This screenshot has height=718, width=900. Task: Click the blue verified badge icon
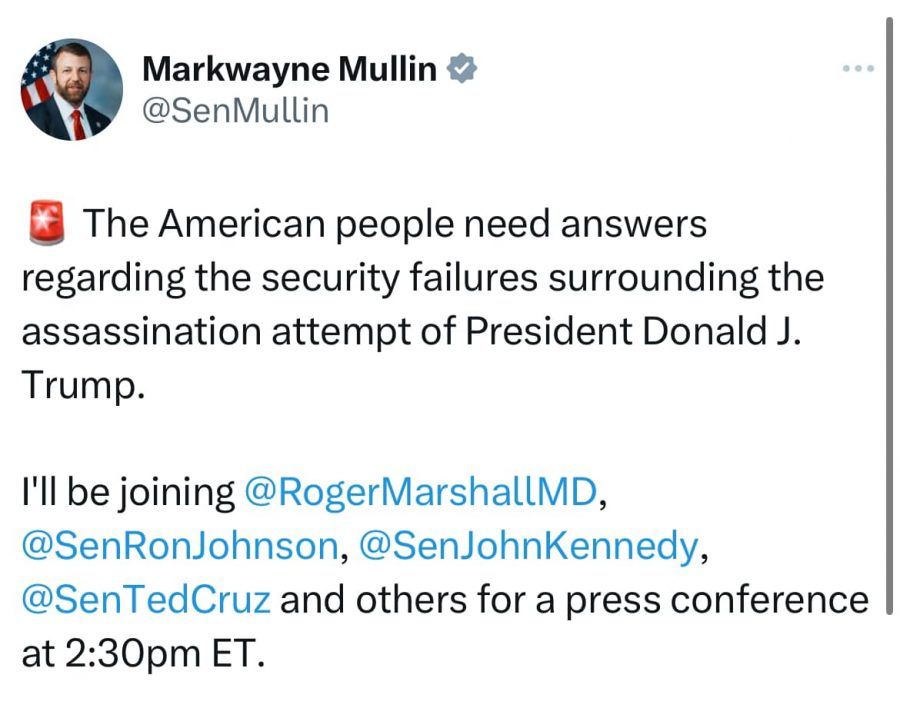[461, 69]
